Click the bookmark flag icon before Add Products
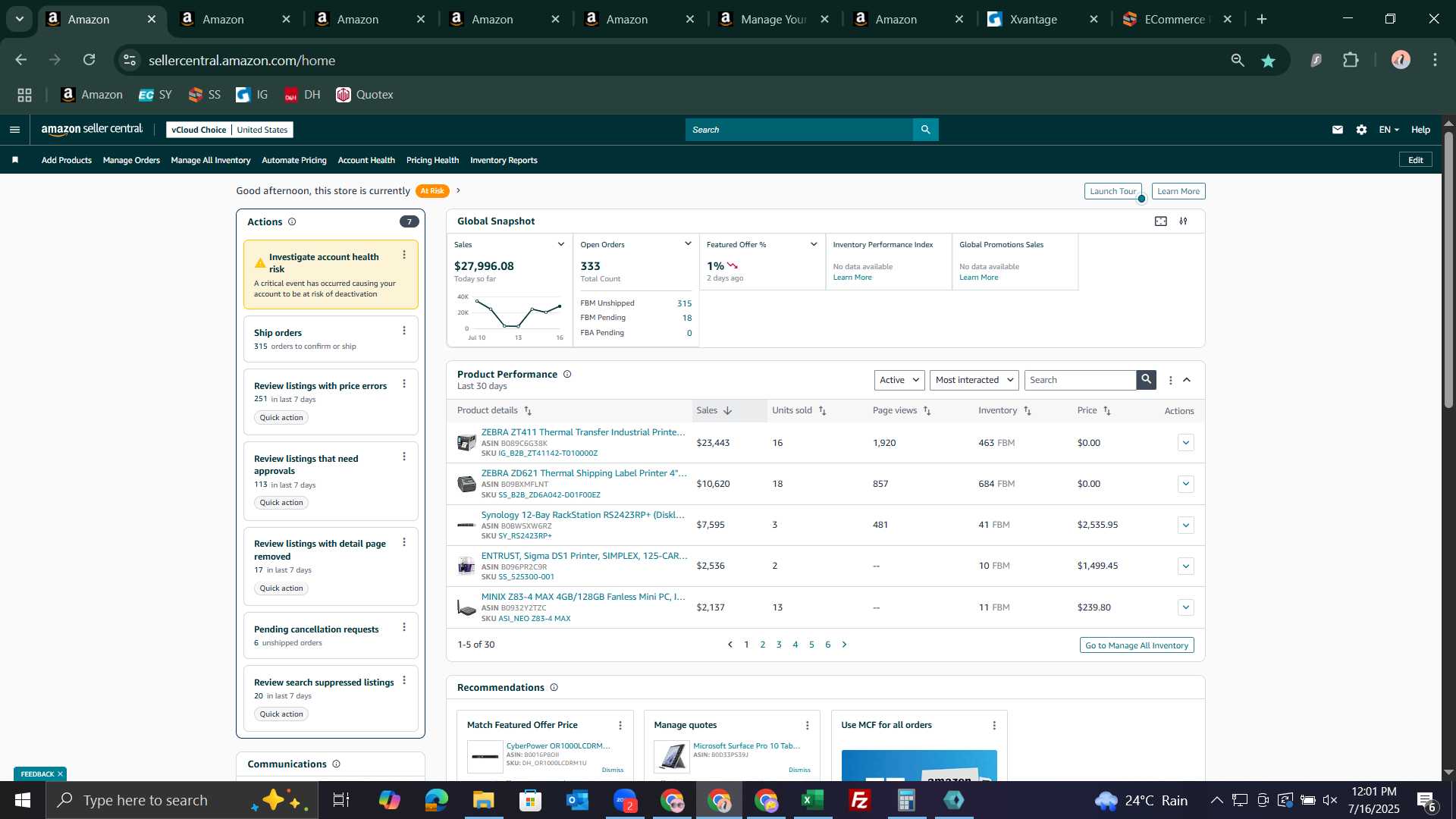 [15, 160]
